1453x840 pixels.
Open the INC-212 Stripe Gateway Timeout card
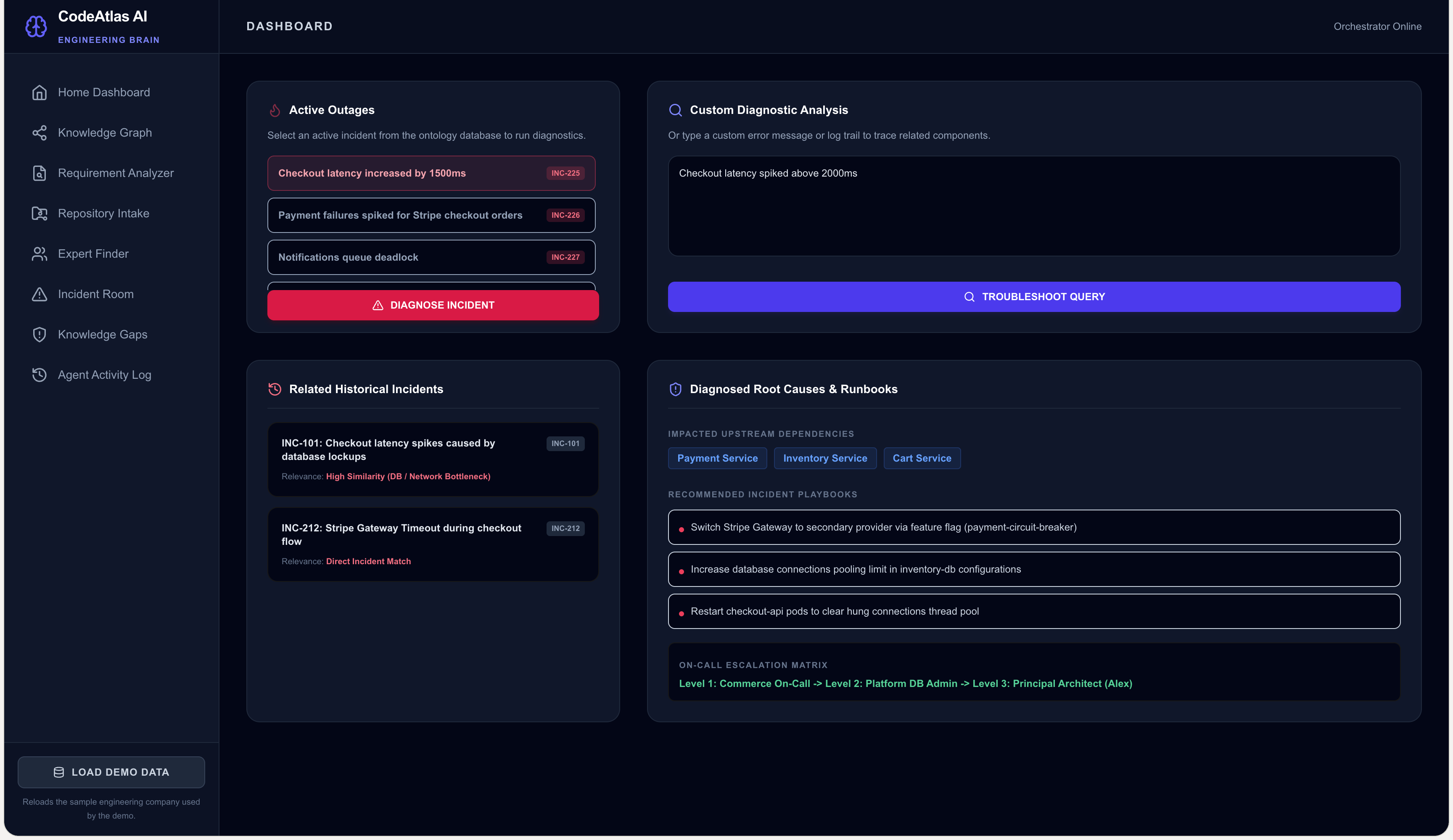(433, 544)
